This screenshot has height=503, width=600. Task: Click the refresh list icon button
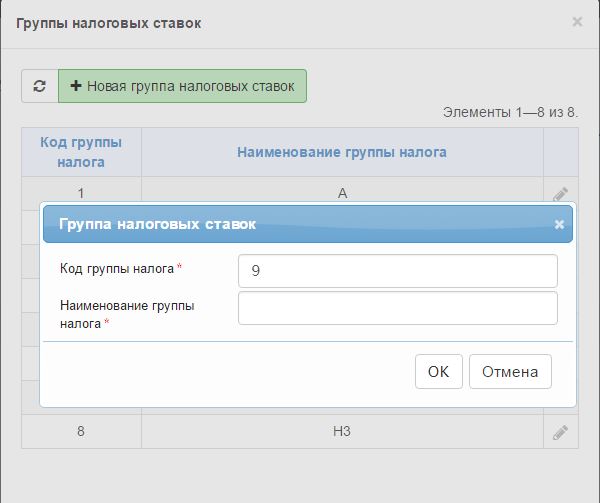point(40,86)
